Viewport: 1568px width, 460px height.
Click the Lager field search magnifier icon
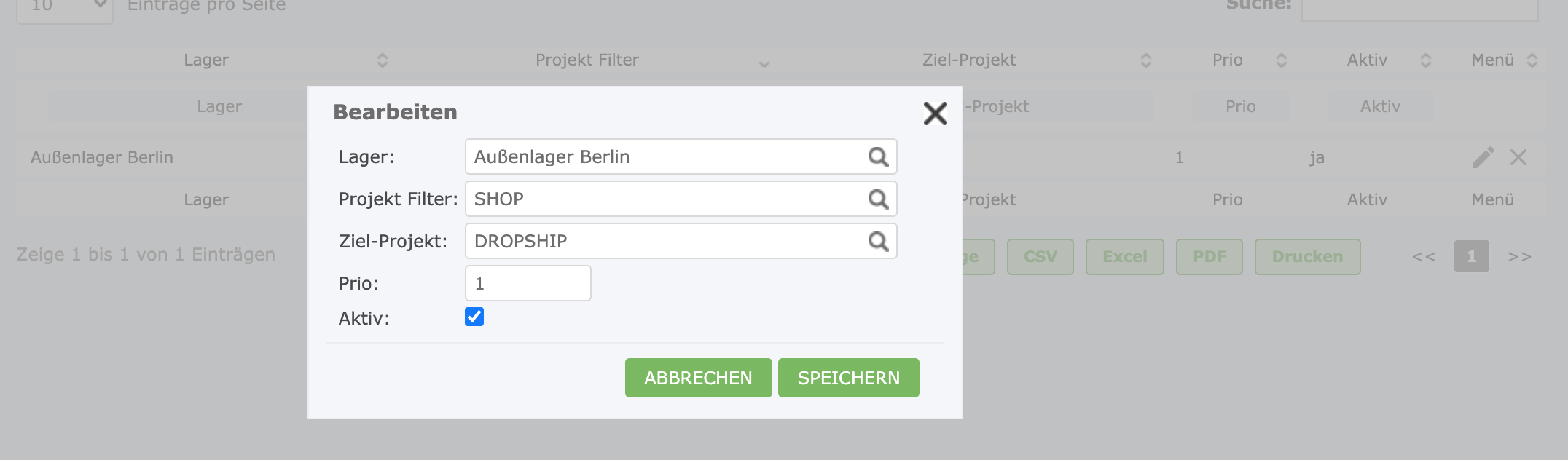click(878, 157)
